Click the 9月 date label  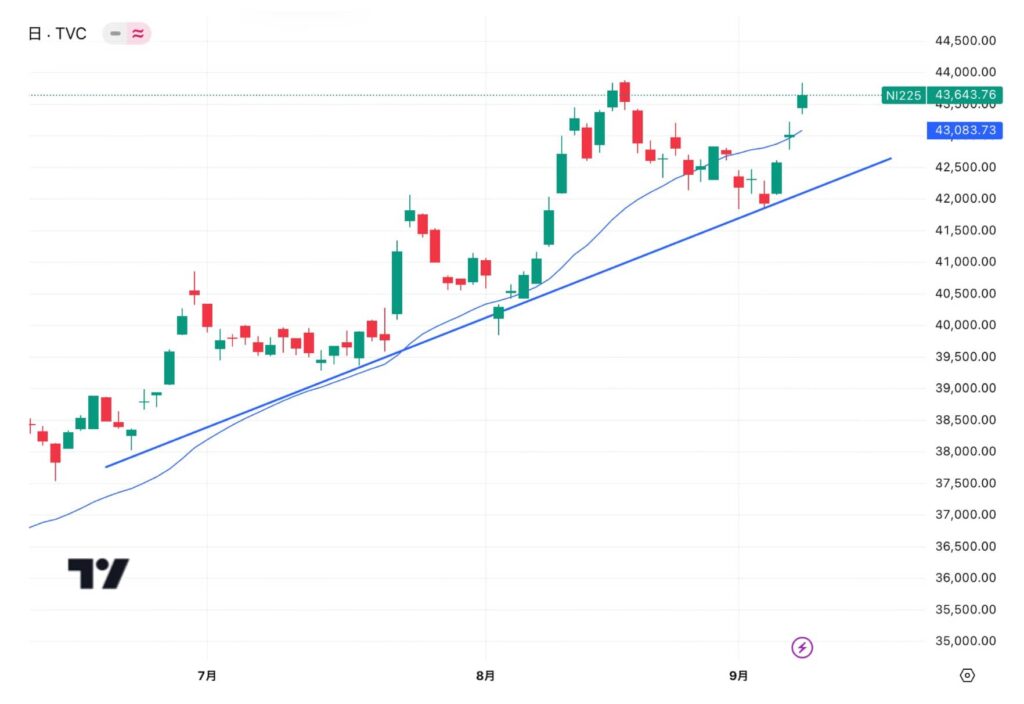(739, 676)
